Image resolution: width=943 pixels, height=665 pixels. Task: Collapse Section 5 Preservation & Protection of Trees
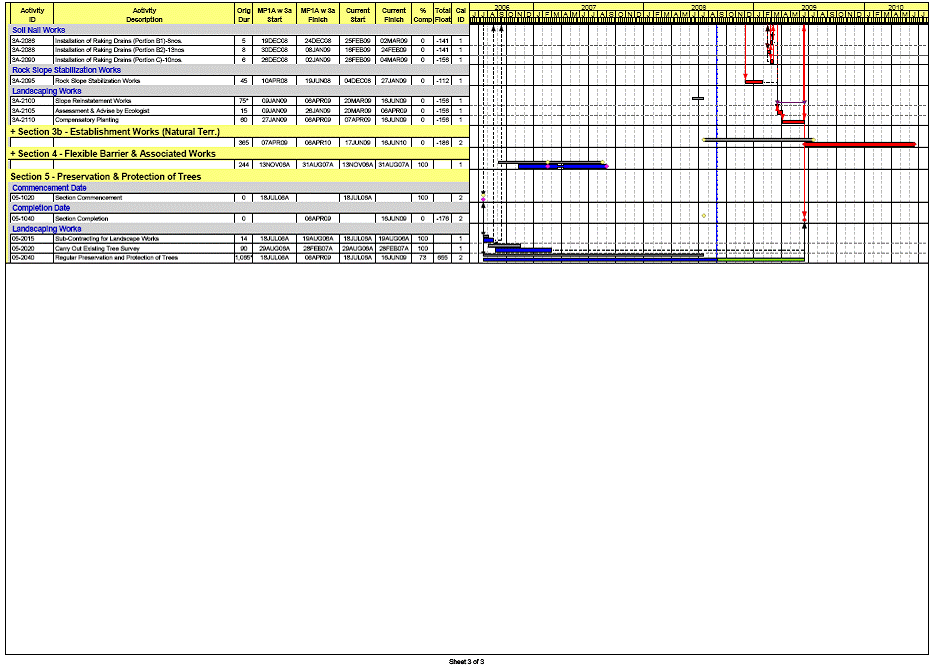point(13,176)
